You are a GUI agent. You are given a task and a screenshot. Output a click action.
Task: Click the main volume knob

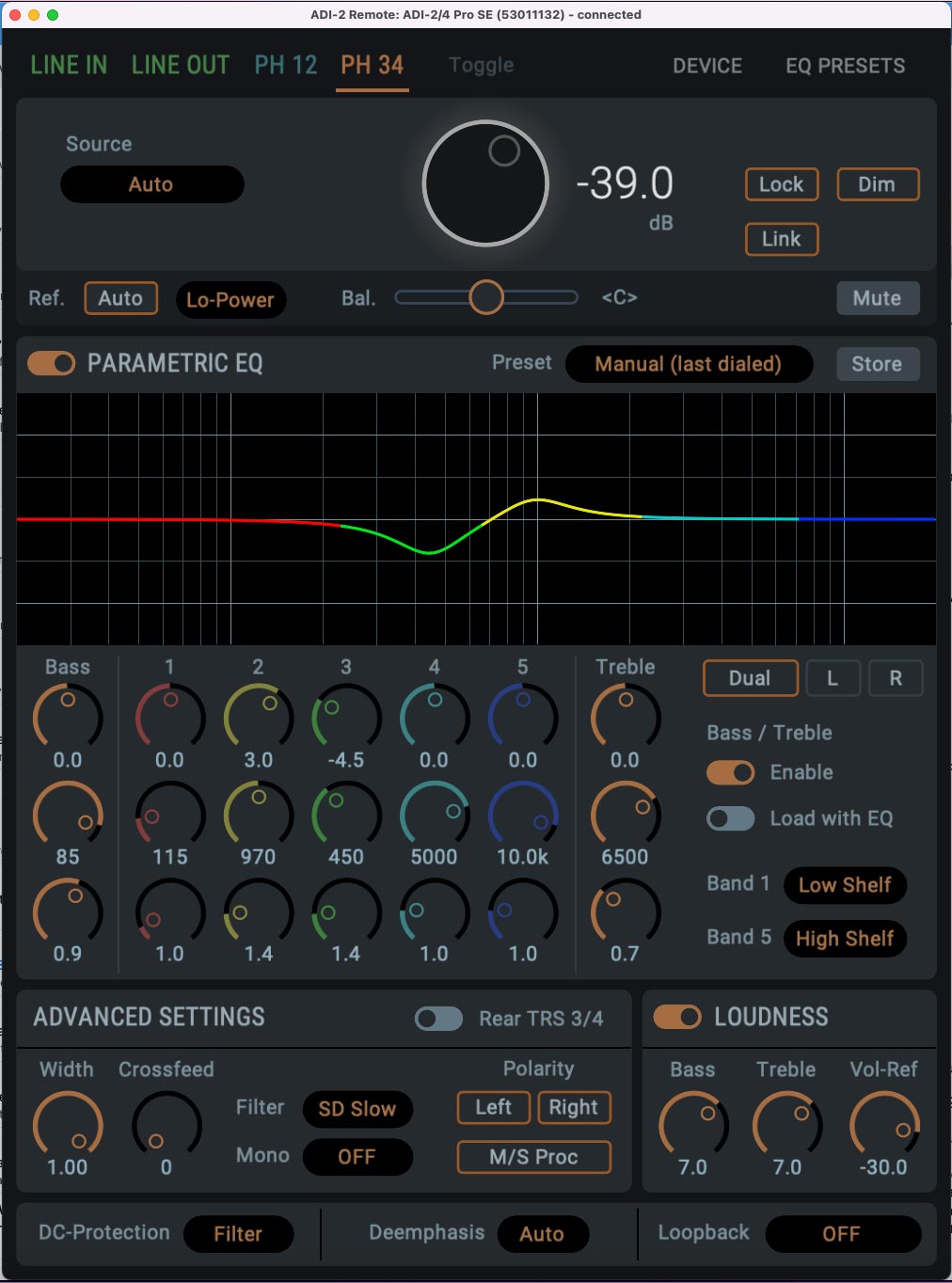click(485, 183)
